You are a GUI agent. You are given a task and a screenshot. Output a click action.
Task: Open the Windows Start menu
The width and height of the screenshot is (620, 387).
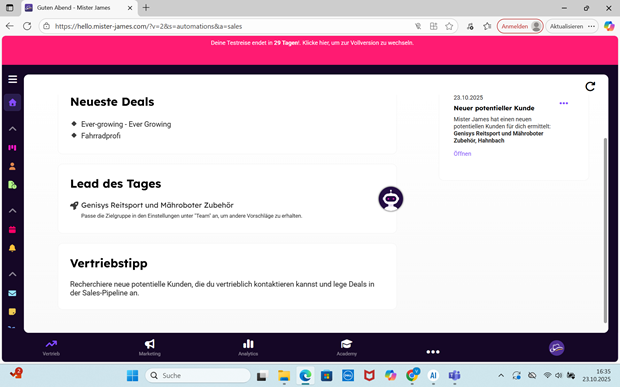pyautogui.click(x=132, y=376)
